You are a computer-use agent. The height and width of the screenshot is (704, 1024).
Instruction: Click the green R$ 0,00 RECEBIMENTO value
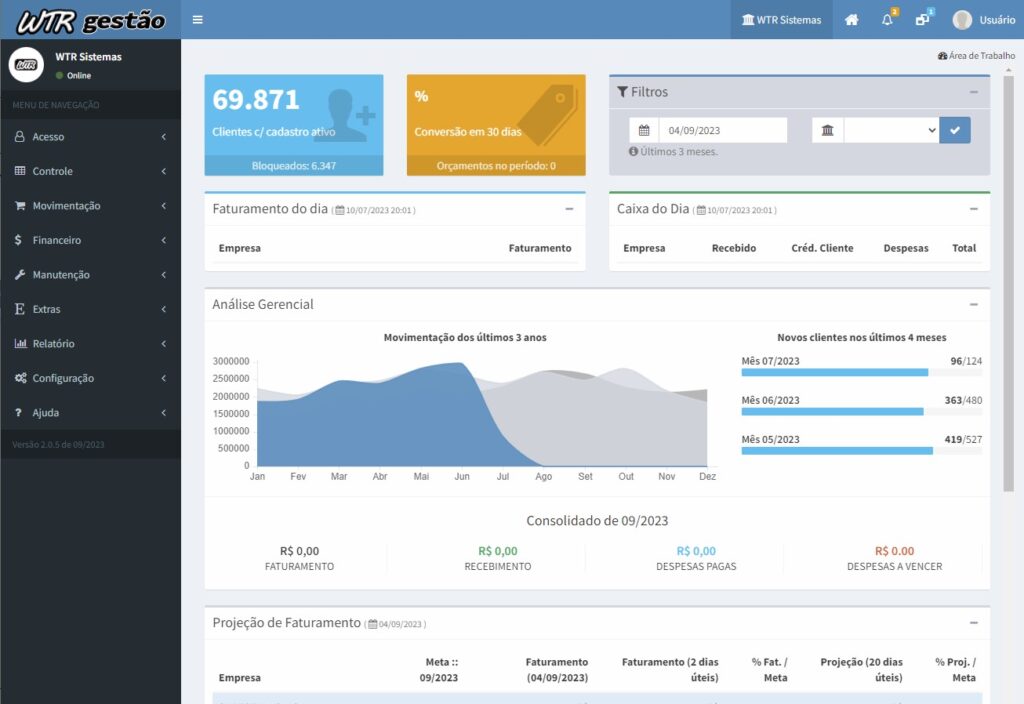498,551
